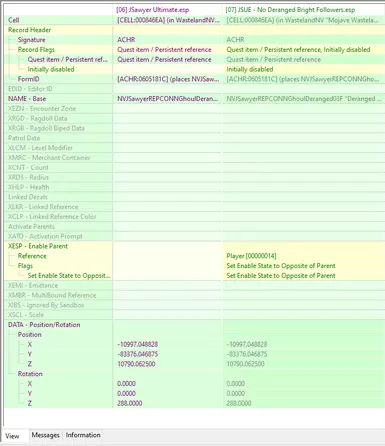
Task: Open the Messages tab
Action: [x=45, y=435]
